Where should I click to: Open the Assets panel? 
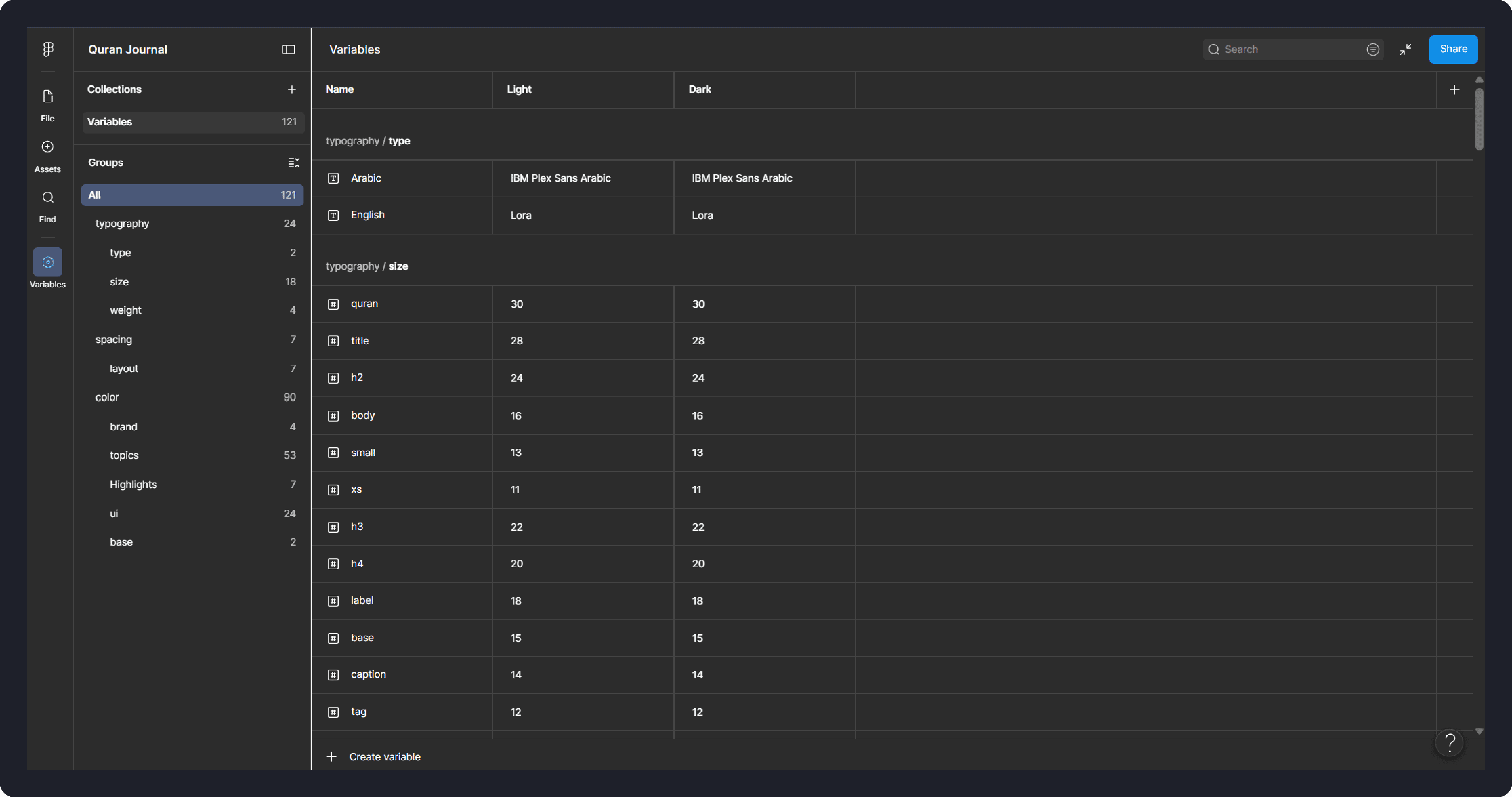(48, 156)
